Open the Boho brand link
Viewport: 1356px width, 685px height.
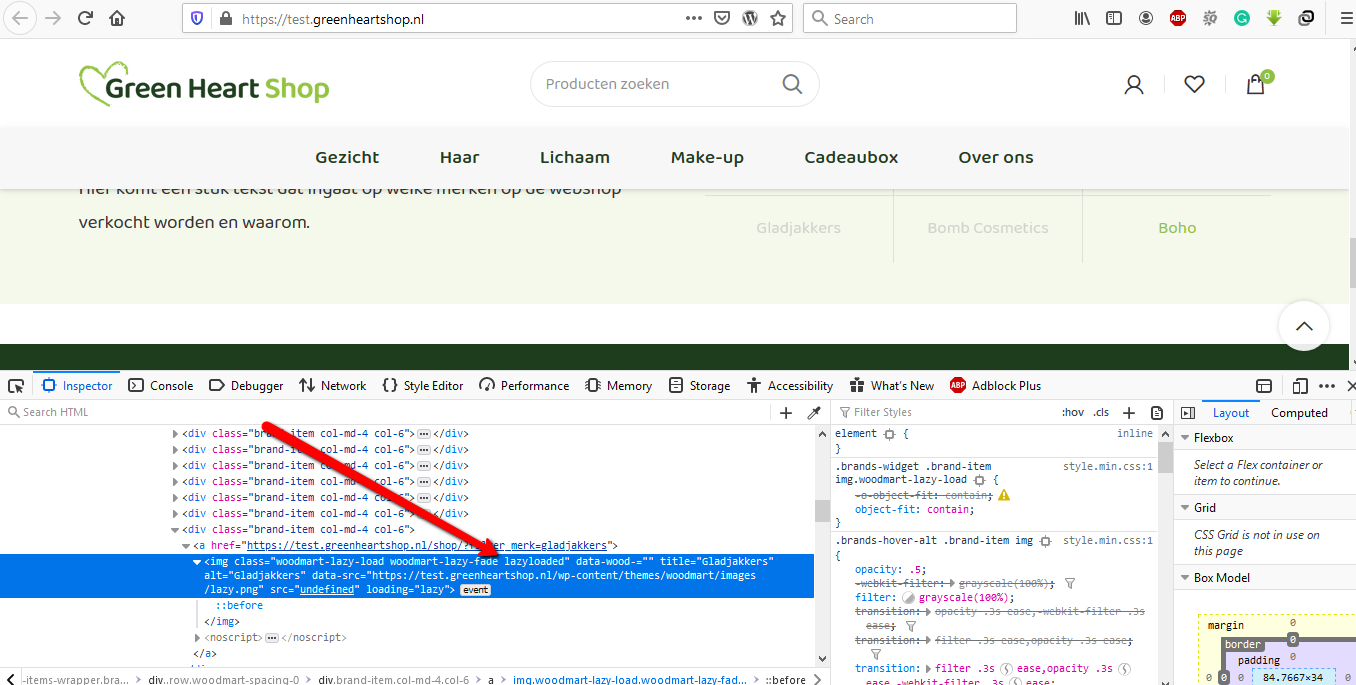1177,228
